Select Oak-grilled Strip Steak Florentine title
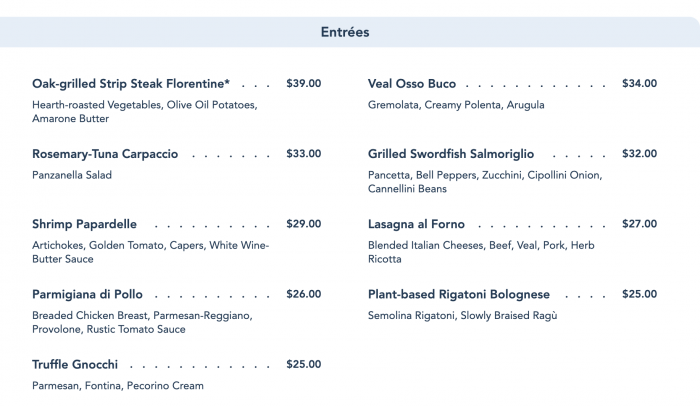The image size is (700, 406). pyautogui.click(x=131, y=84)
